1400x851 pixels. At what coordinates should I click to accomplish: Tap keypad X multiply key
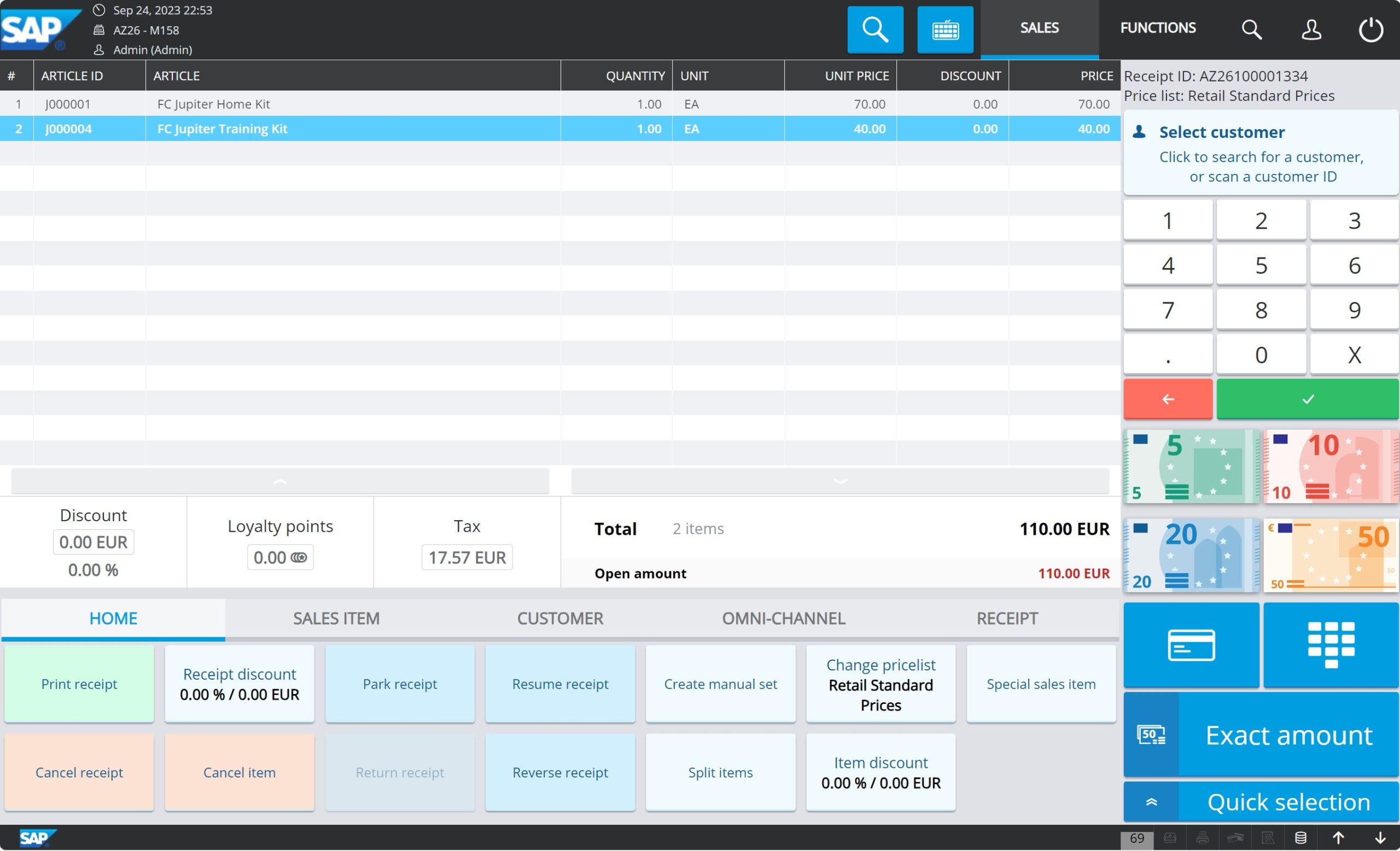(x=1355, y=355)
